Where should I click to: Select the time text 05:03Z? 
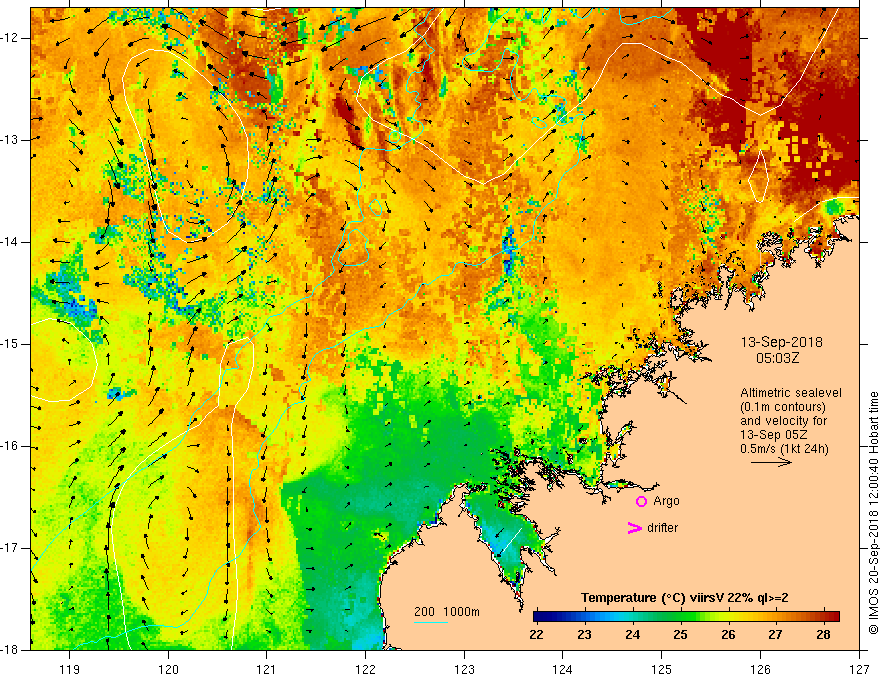point(777,358)
